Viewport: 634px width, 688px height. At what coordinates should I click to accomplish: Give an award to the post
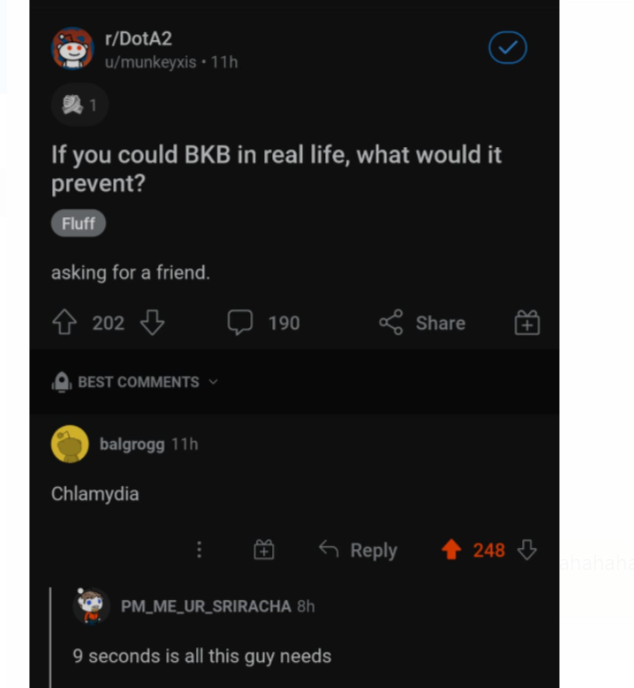click(527, 323)
